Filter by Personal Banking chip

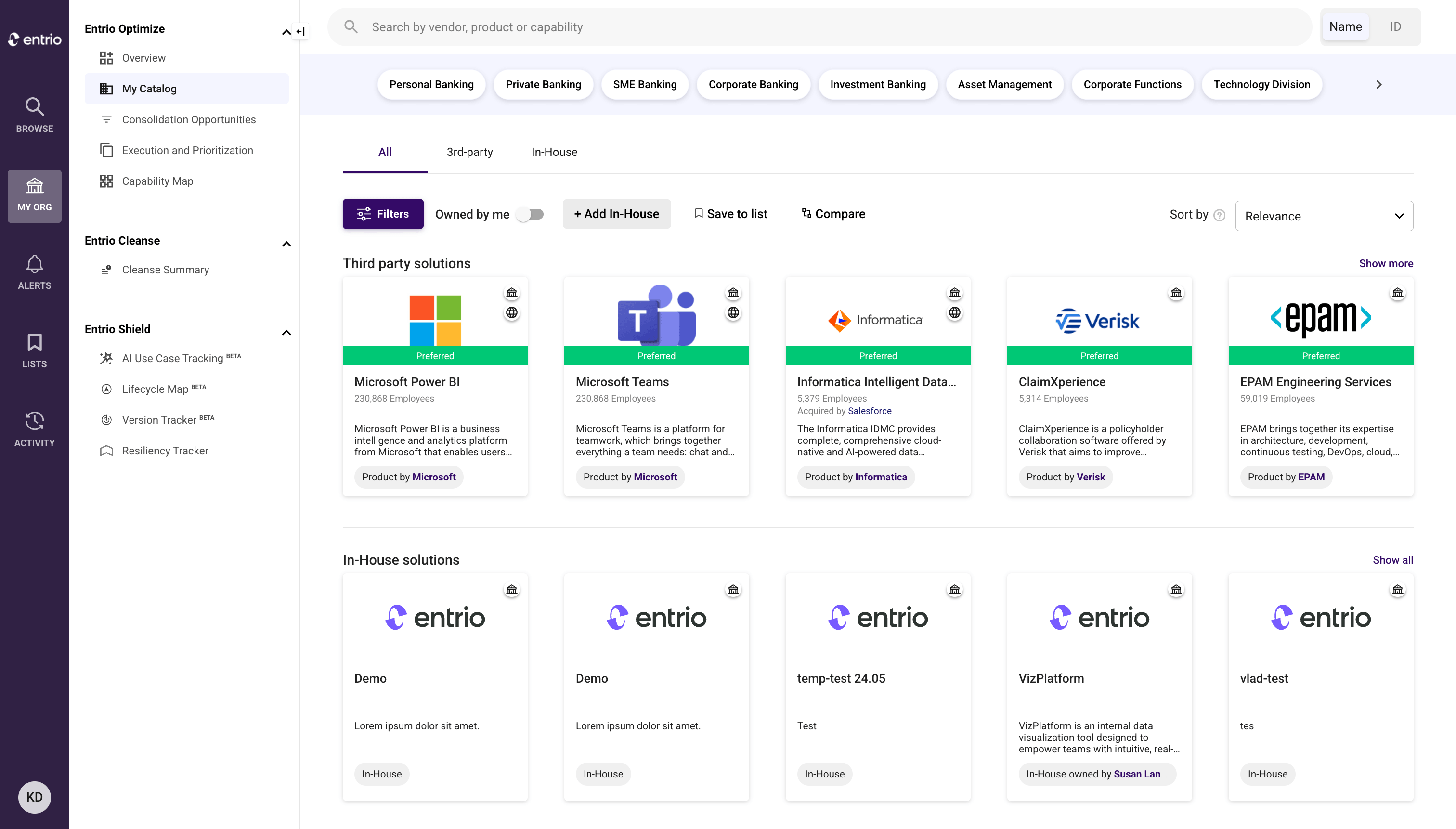pyautogui.click(x=431, y=84)
